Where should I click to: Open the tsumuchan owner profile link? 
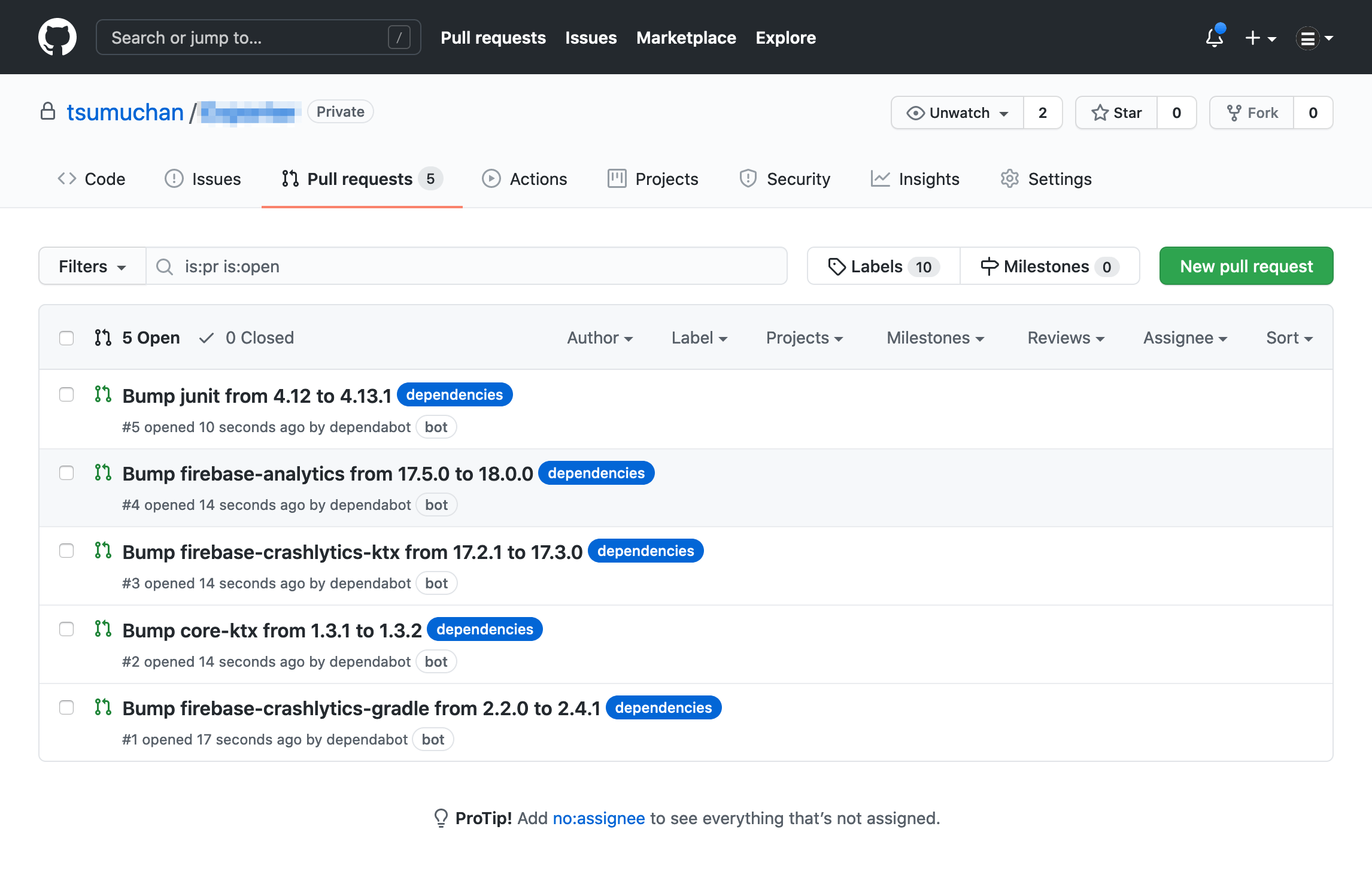(125, 112)
